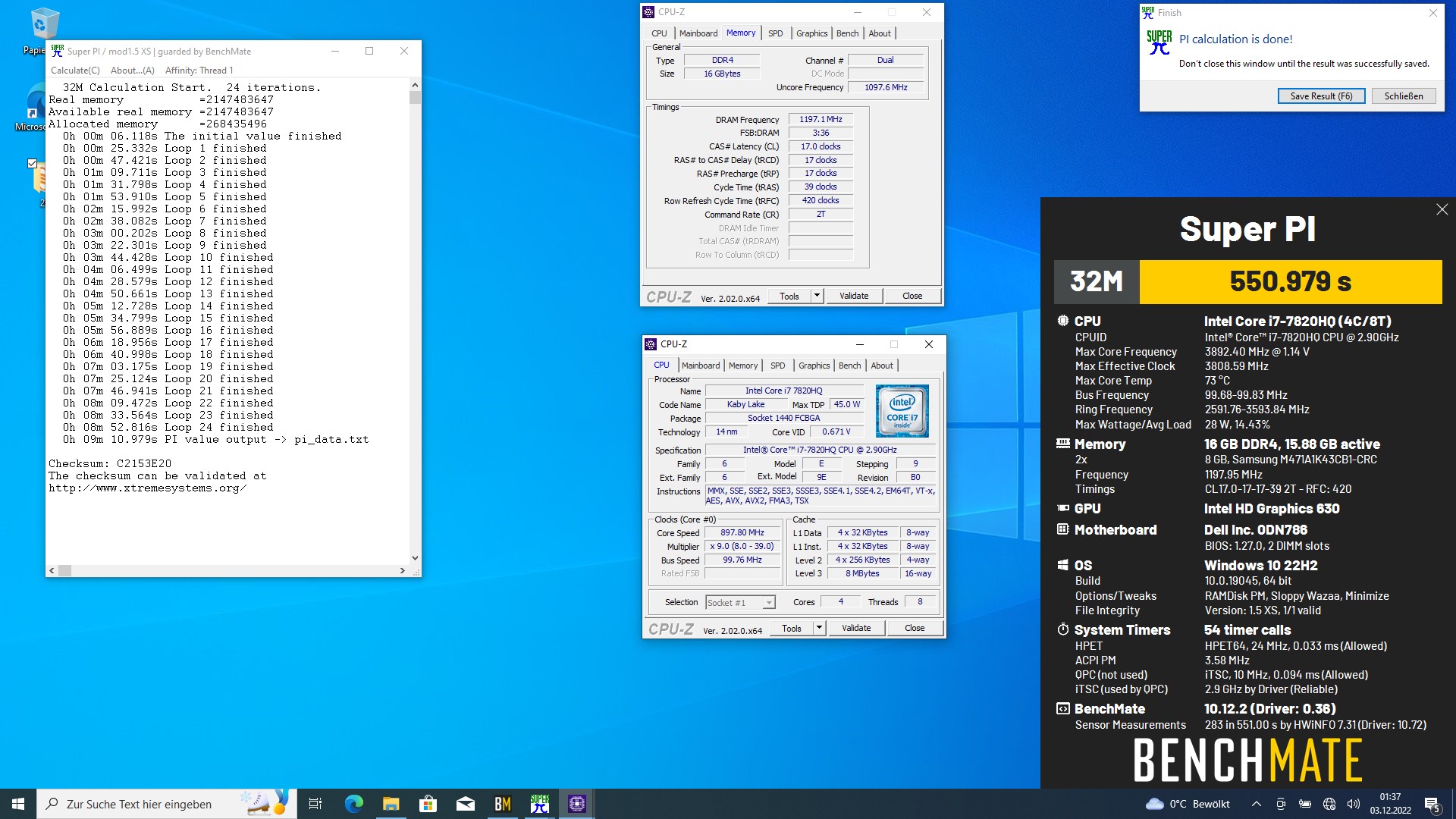Switch to SPD tab in upper CPU-Z

(775, 33)
